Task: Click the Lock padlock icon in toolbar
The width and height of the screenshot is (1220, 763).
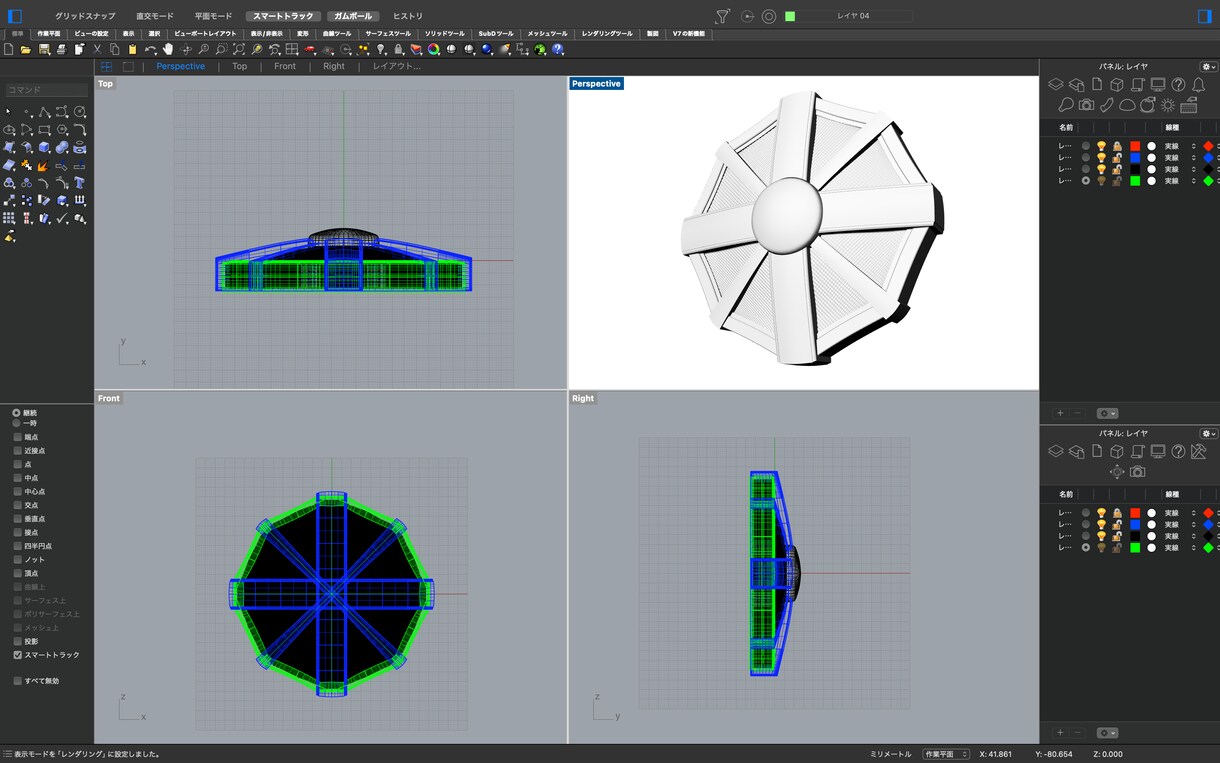Action: (398, 49)
